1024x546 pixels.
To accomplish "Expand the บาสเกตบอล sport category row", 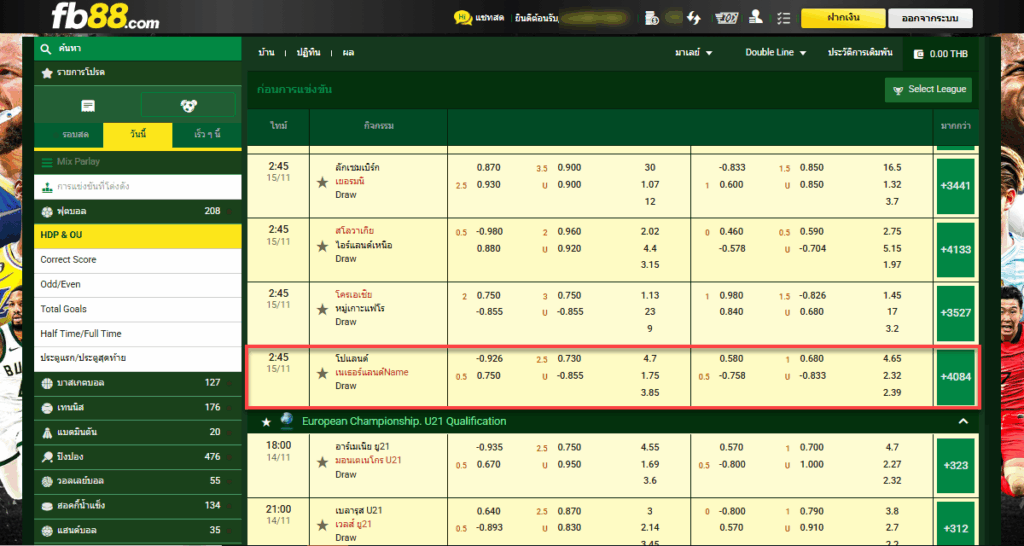I will click(x=138, y=383).
